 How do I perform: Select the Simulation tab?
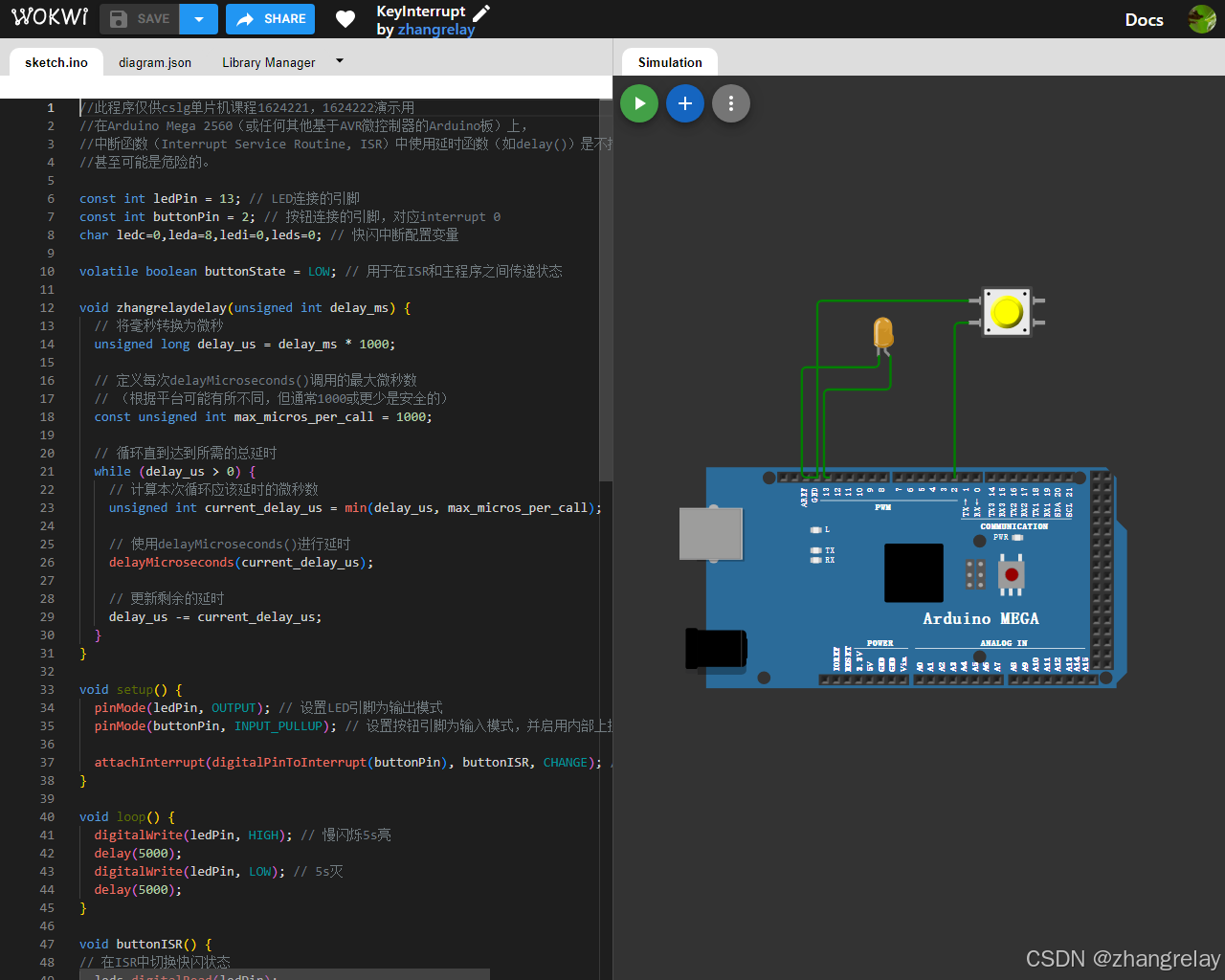(670, 62)
